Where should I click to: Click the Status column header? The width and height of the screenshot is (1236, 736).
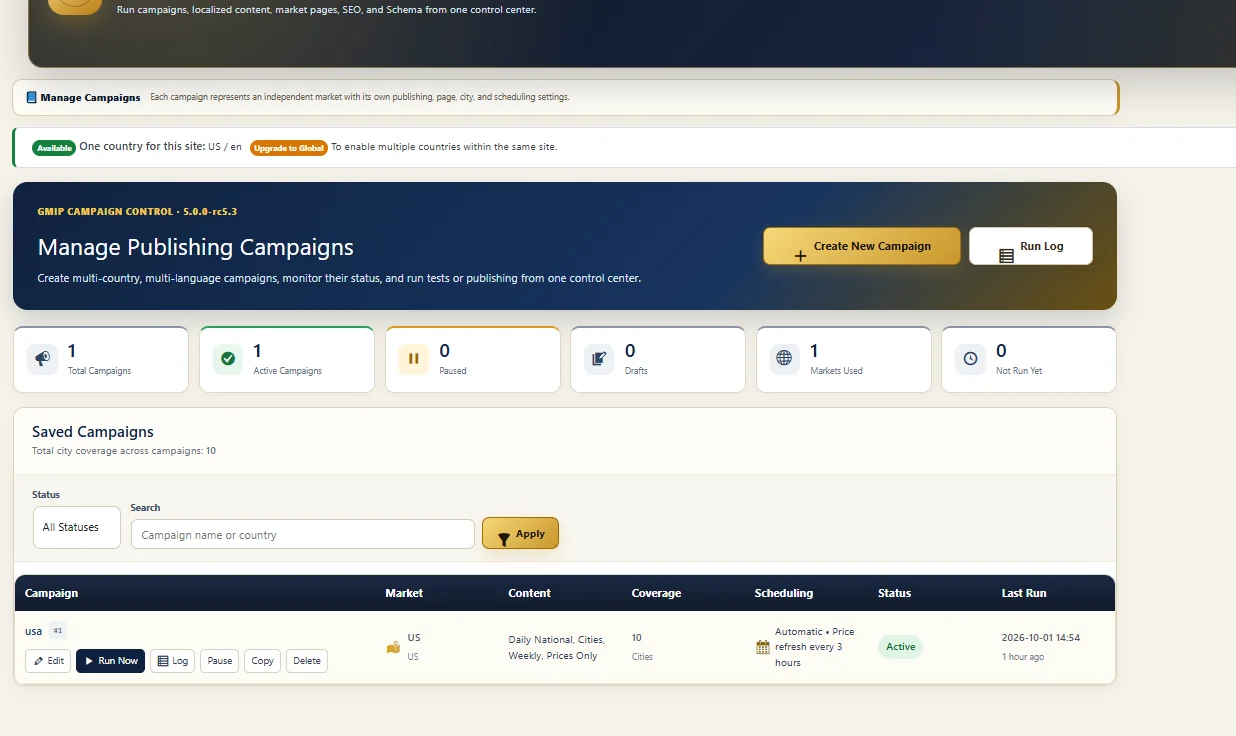point(894,593)
